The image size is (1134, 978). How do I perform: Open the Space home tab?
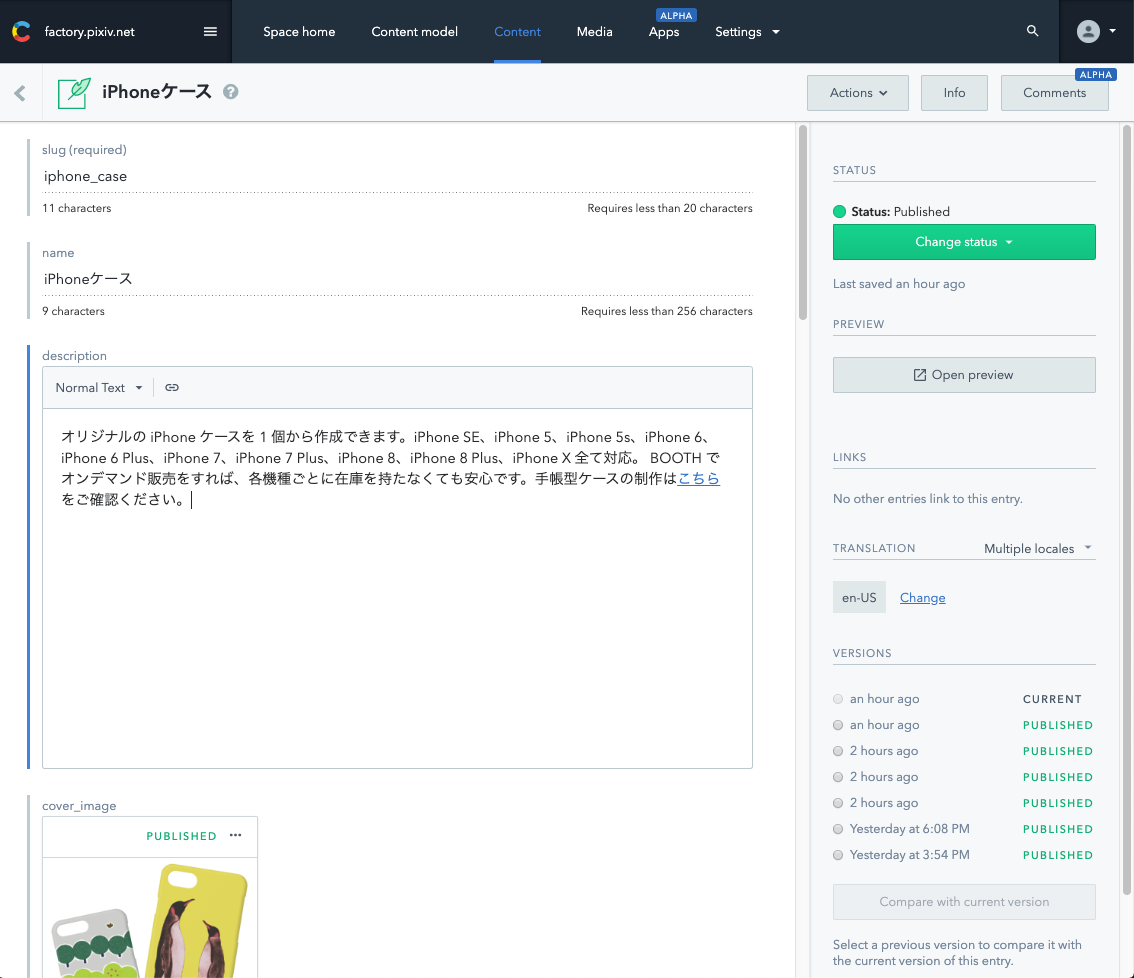(x=299, y=32)
